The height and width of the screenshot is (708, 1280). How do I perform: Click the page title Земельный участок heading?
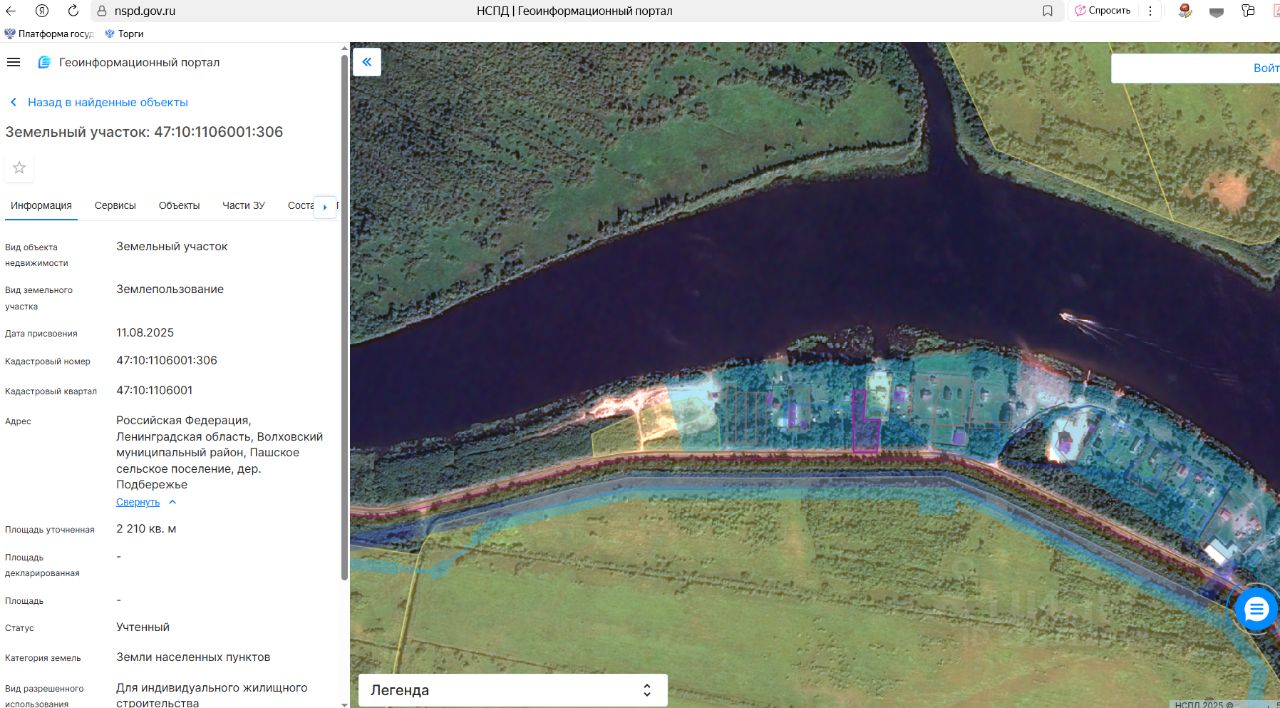[144, 132]
